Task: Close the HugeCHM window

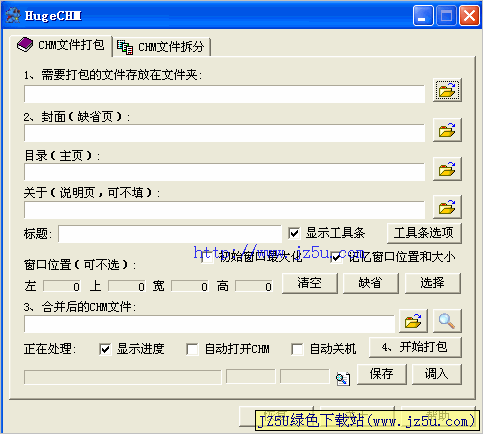Action: pos(469,15)
